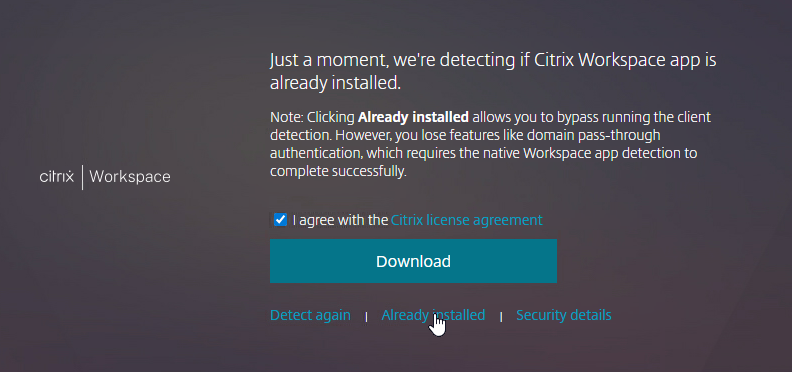Toggle agreement with the Citrix license

pyautogui.click(x=280, y=220)
